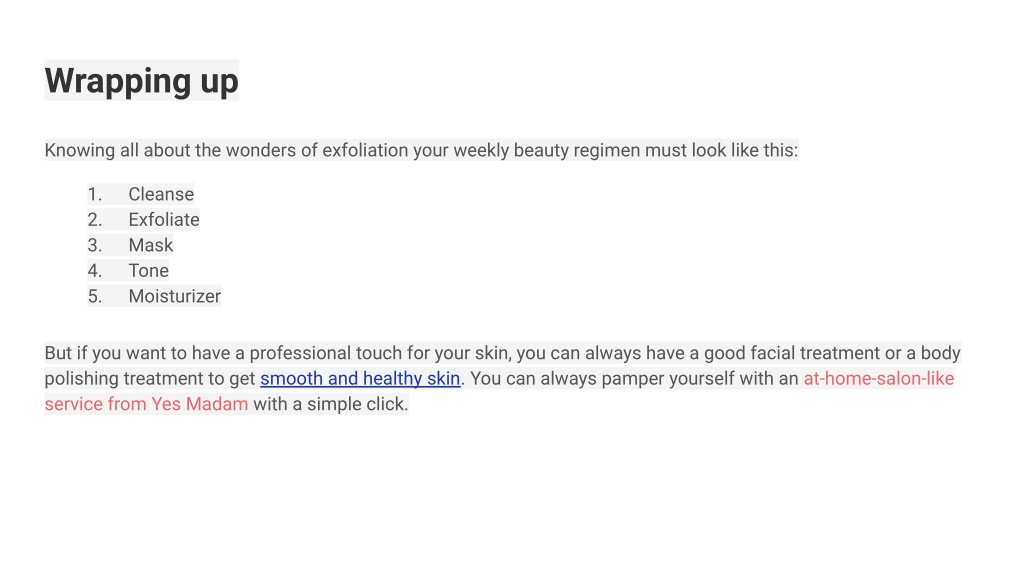The image size is (1024, 576).
Task: Click the at-home-salon-like service link text
Action: coord(878,379)
